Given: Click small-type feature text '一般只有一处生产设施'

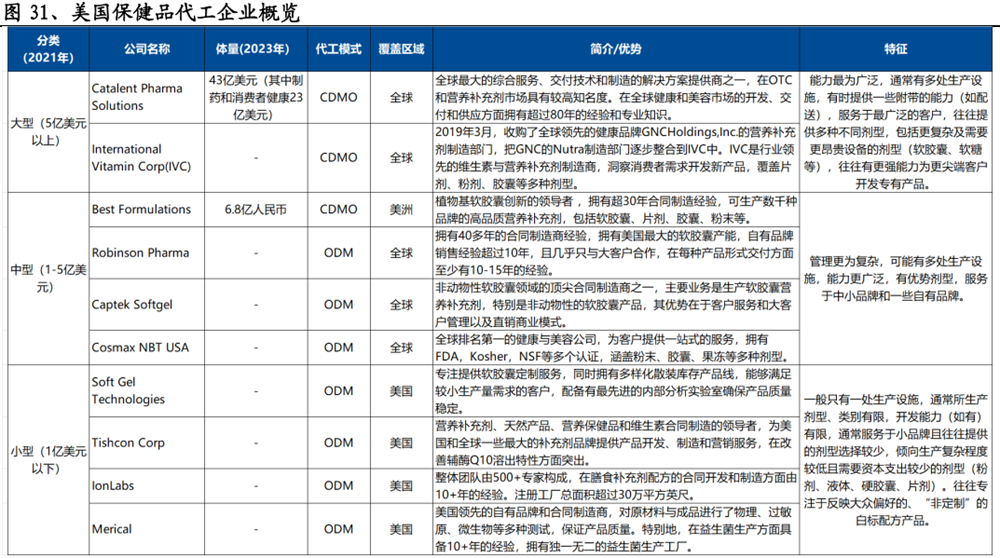Looking at the screenshot, I should [895, 459].
